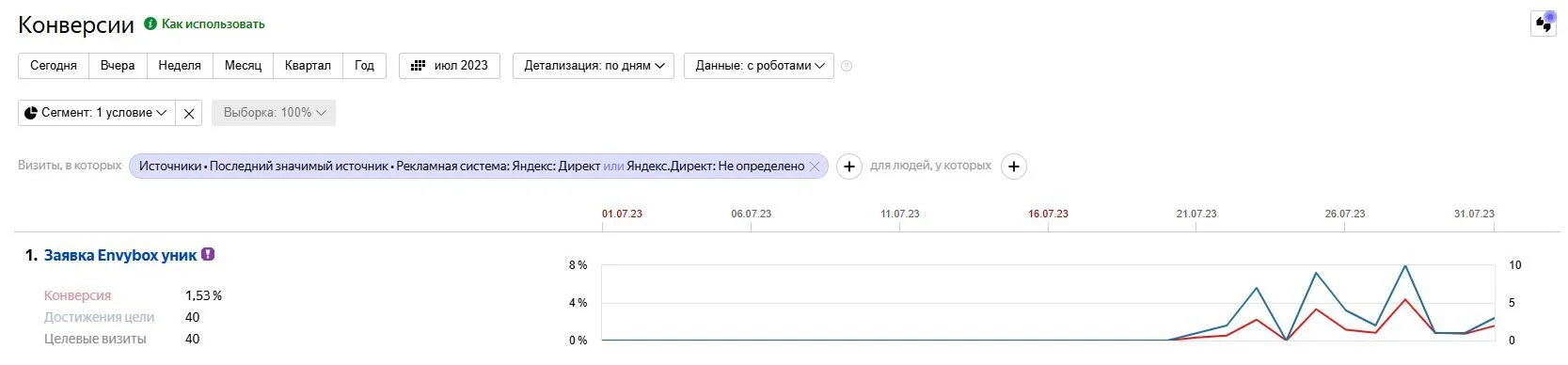Delete the Источники filter condition chip

[x=815, y=167]
